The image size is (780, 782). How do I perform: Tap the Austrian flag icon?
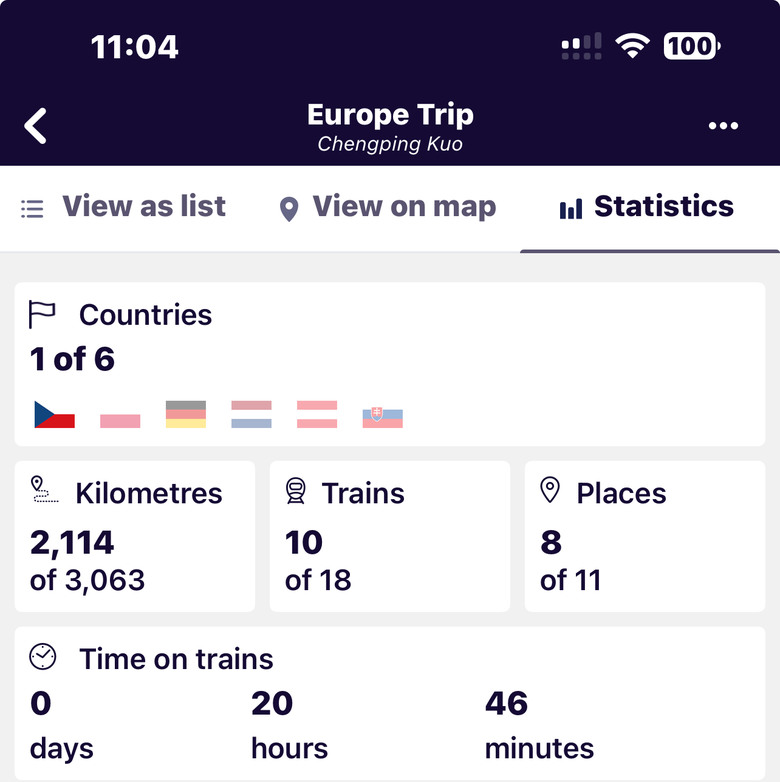pos(317,414)
